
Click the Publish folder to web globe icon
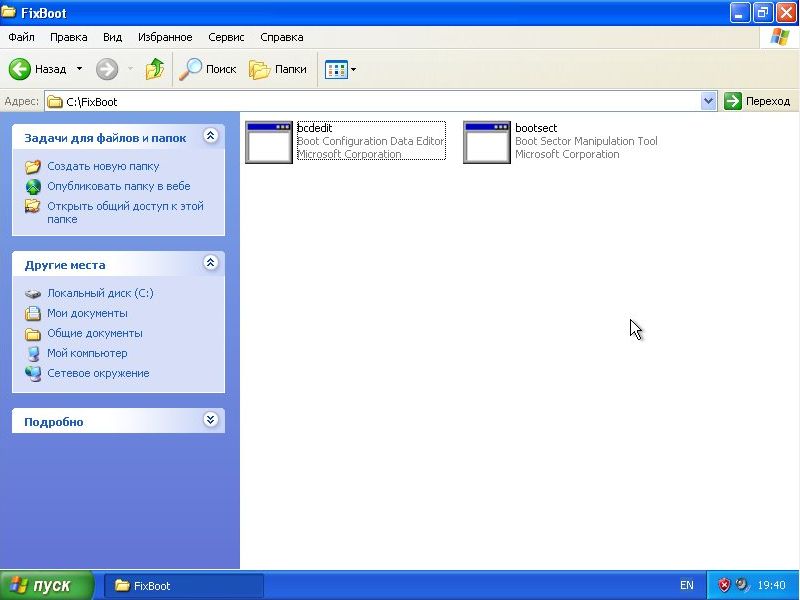pyautogui.click(x=33, y=187)
